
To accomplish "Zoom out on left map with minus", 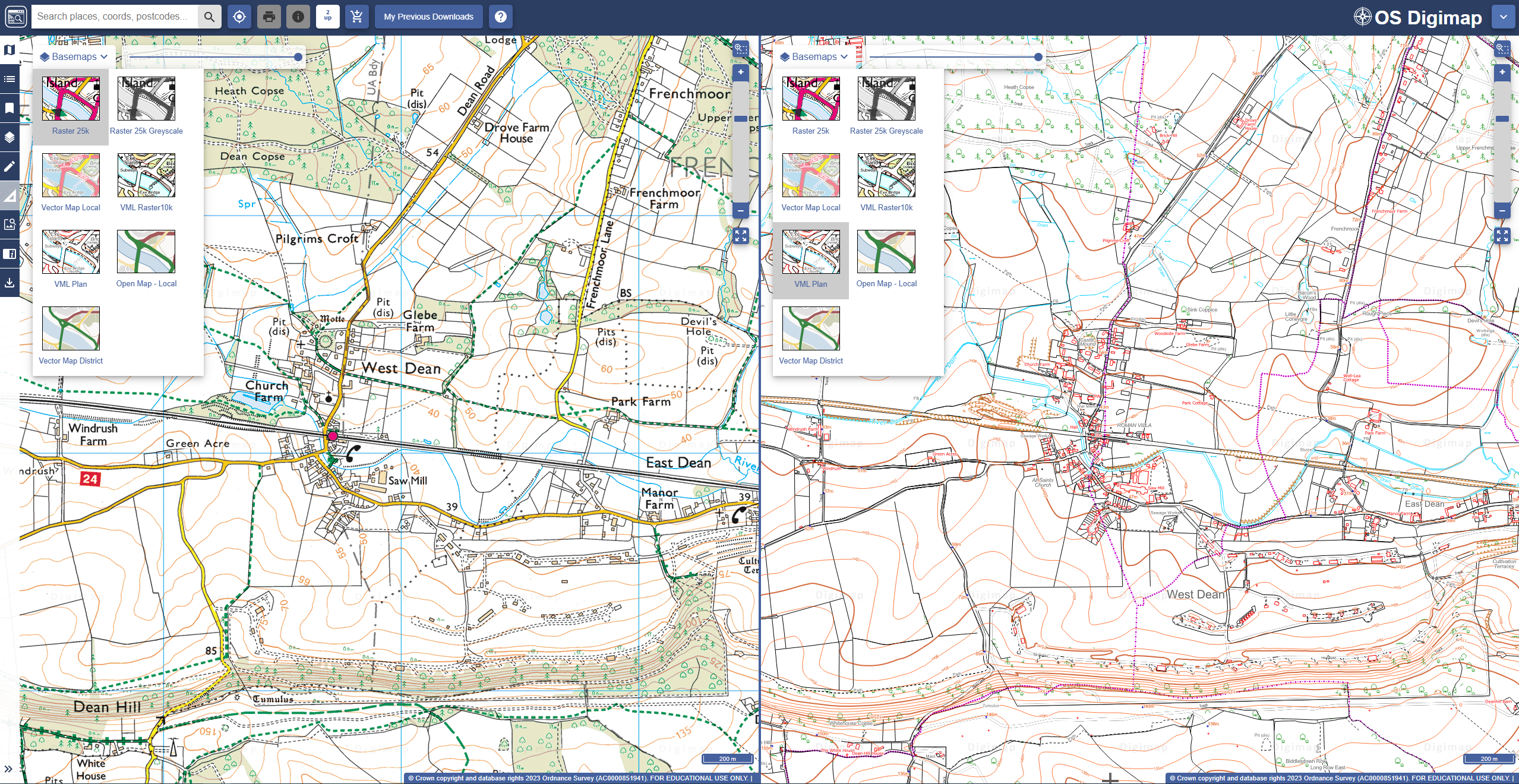I will [x=741, y=210].
